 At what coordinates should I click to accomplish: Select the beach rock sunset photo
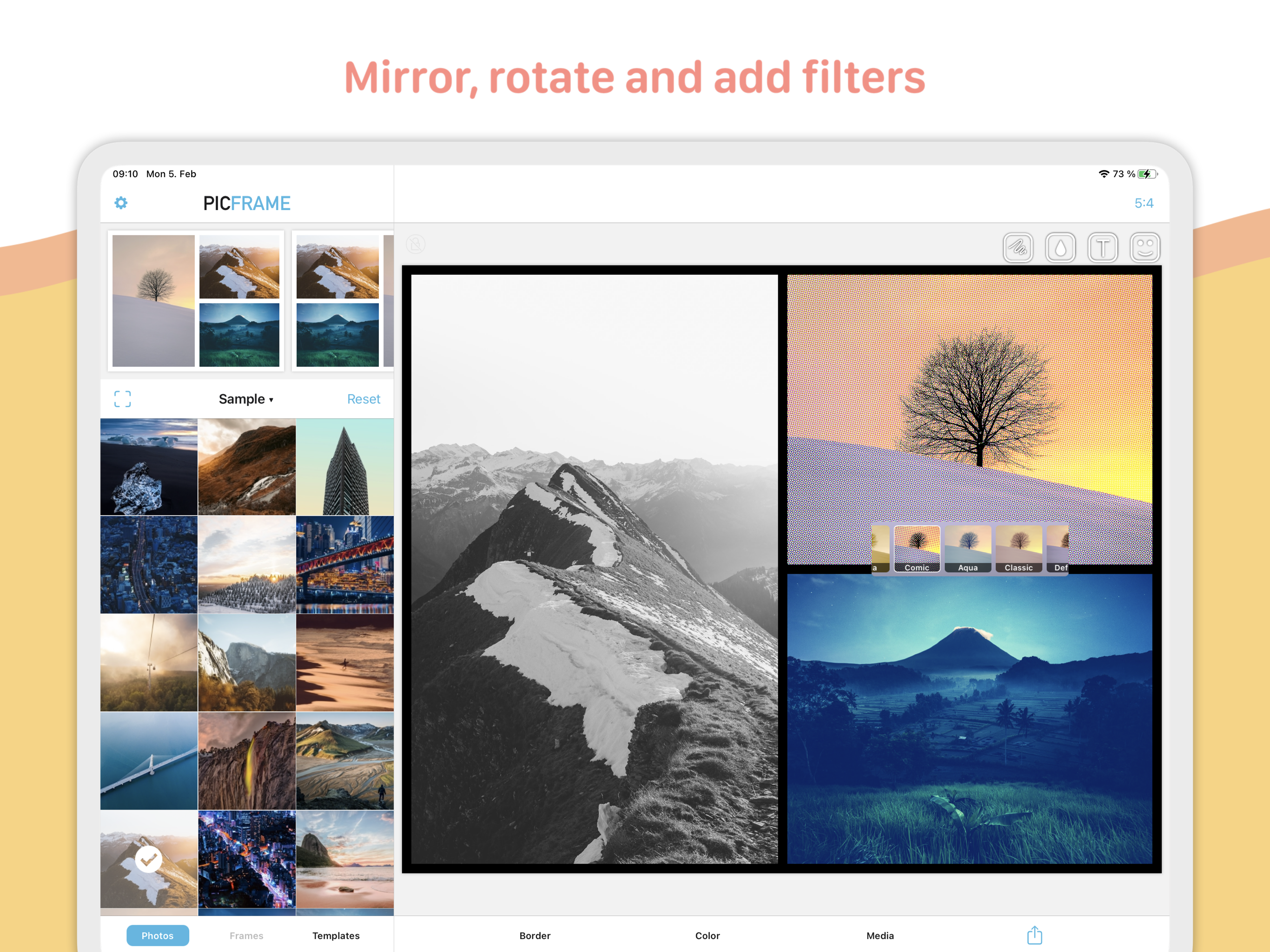[x=345, y=859]
